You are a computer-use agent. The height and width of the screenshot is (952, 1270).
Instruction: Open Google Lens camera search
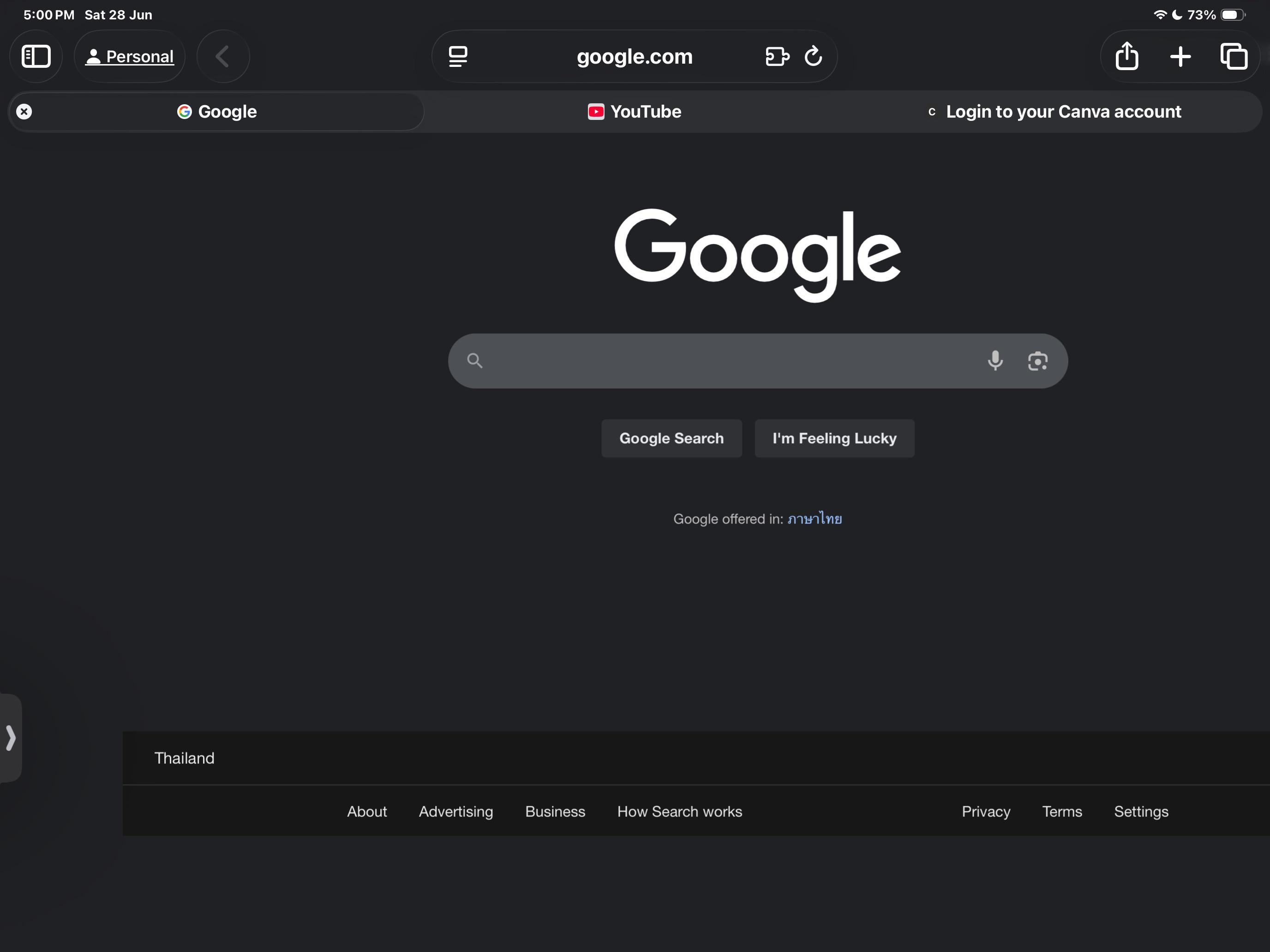[1037, 361]
